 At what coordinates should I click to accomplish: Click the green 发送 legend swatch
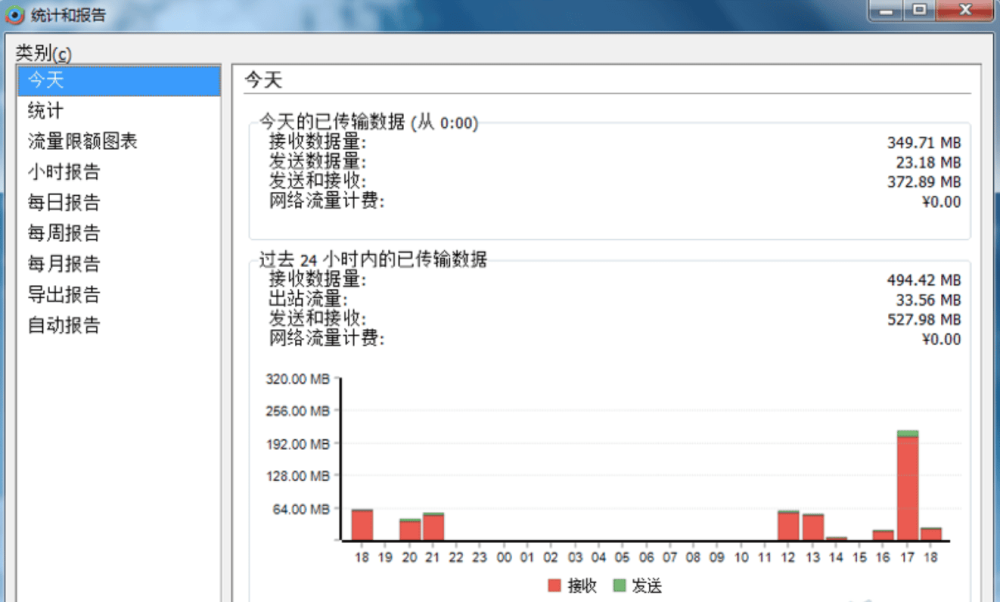click(619, 585)
